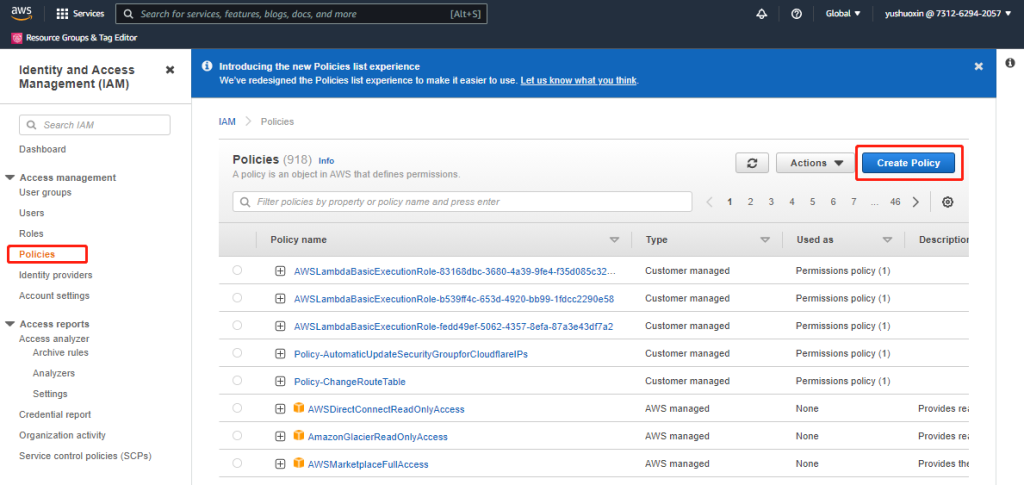Click the info icon on right panel
This screenshot has width=1024, height=485.
coord(1010,63)
